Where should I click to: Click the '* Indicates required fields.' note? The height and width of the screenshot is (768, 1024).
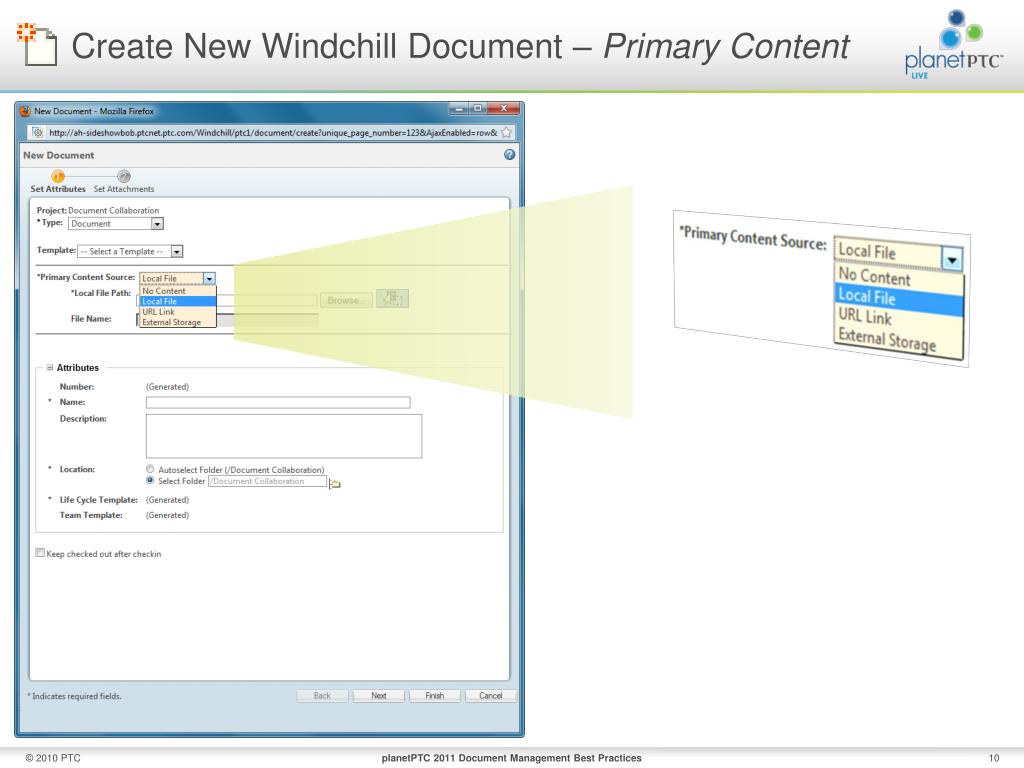coord(74,696)
